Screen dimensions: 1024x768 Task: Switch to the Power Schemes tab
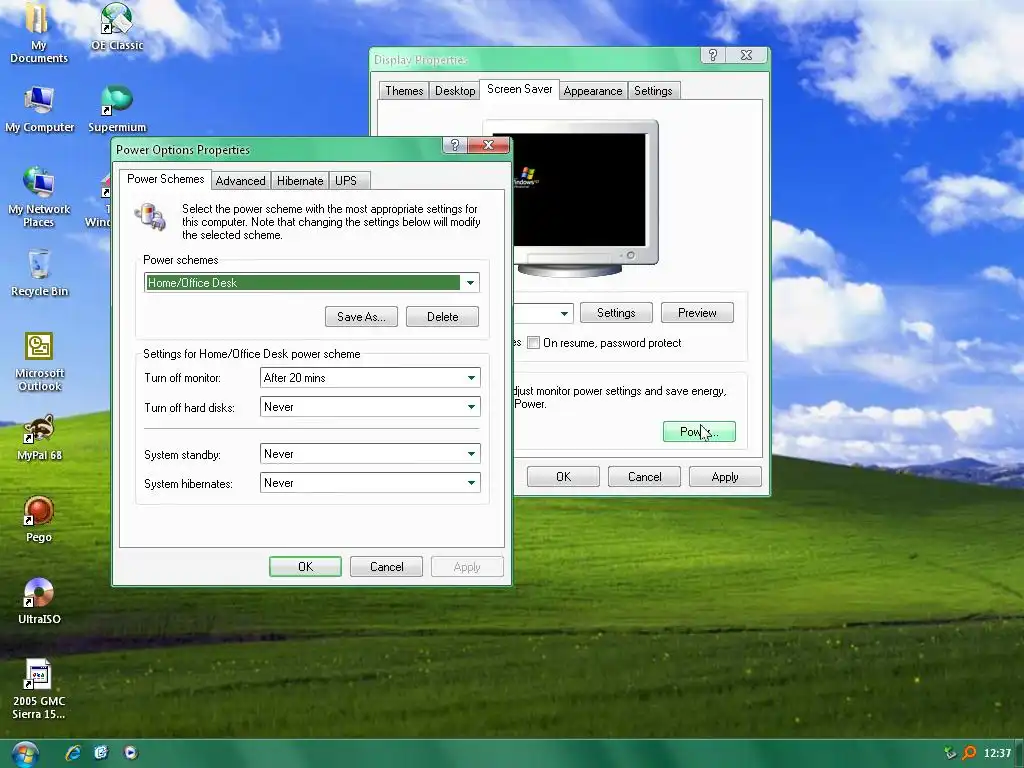click(x=165, y=179)
